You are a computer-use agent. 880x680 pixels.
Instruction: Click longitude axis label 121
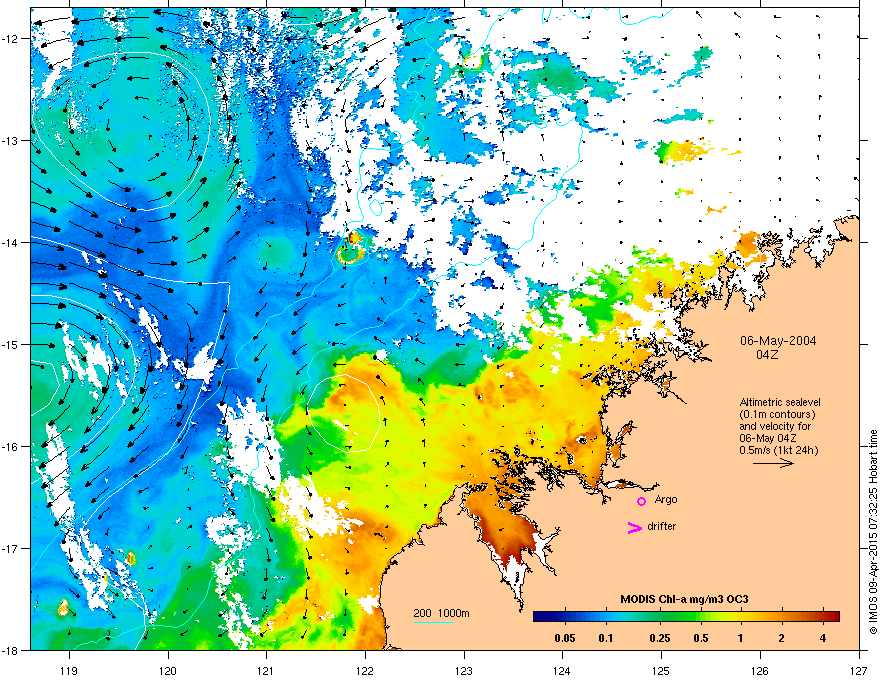point(266,671)
